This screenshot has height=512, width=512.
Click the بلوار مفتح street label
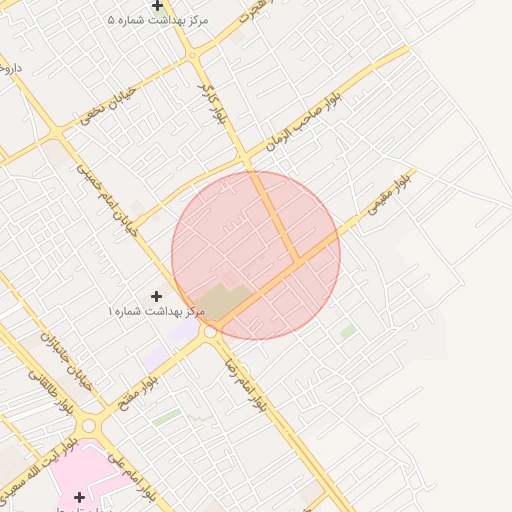click(137, 393)
